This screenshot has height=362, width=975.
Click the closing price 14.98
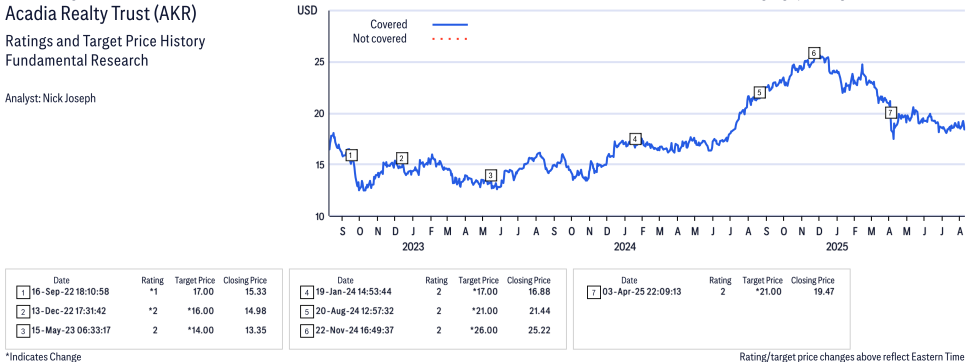[x=255, y=311]
